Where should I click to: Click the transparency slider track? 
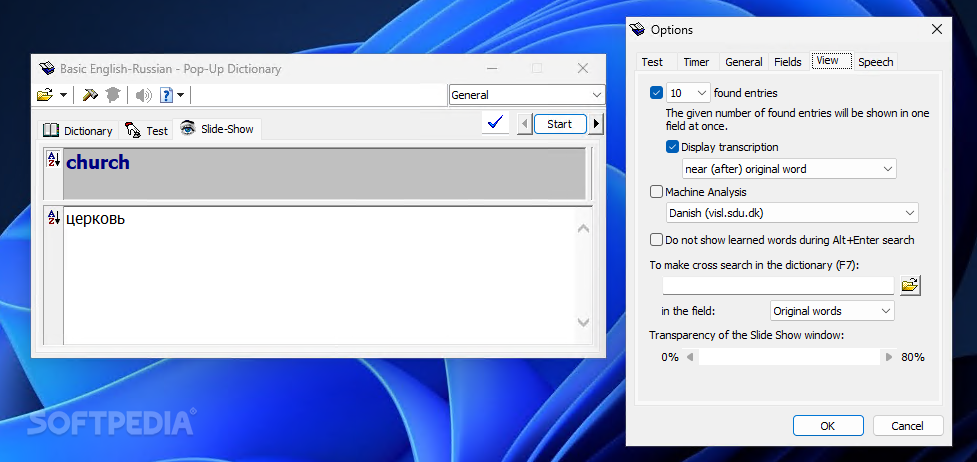coord(789,357)
